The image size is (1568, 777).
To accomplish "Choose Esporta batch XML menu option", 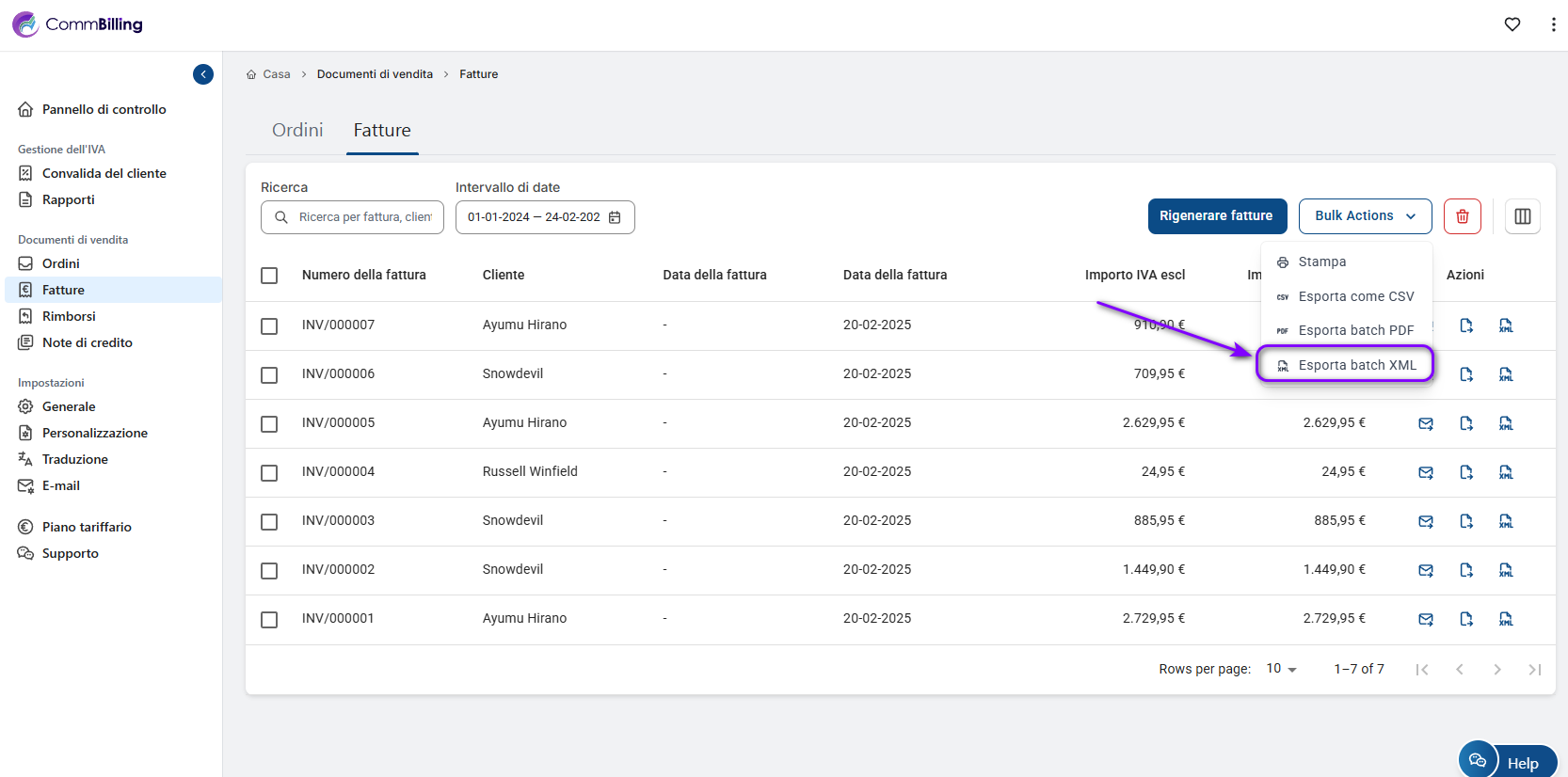I will [1346, 365].
